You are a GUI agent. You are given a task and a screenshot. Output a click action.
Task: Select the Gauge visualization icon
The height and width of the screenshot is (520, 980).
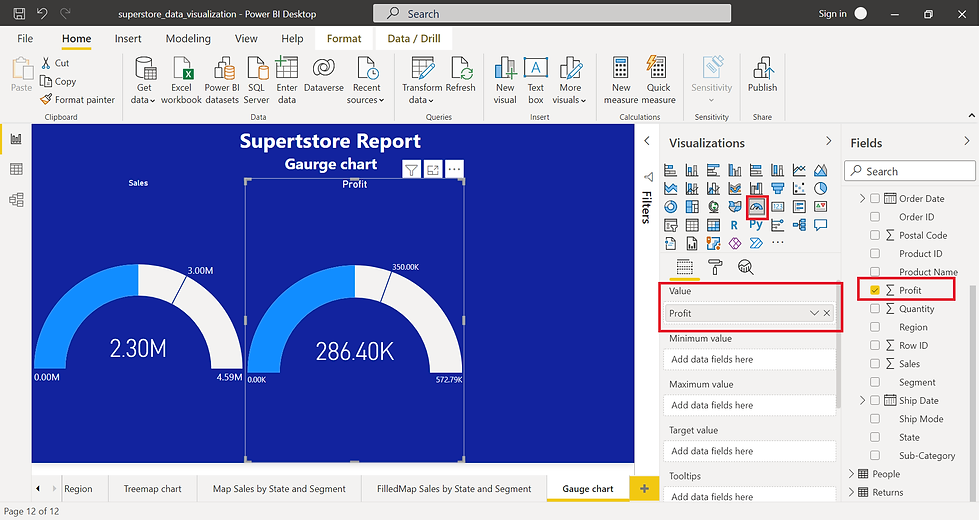click(x=756, y=207)
